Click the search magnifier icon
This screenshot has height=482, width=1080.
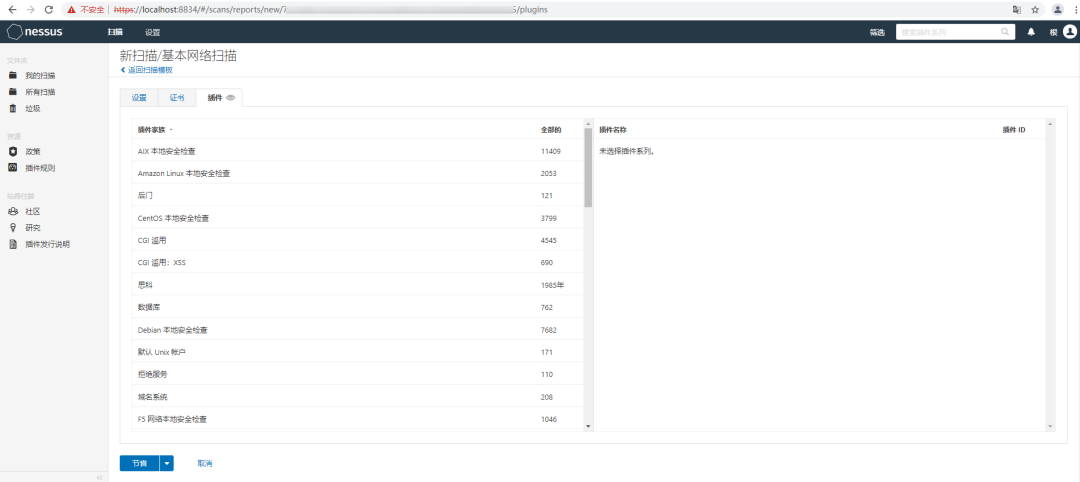[x=1005, y=32]
